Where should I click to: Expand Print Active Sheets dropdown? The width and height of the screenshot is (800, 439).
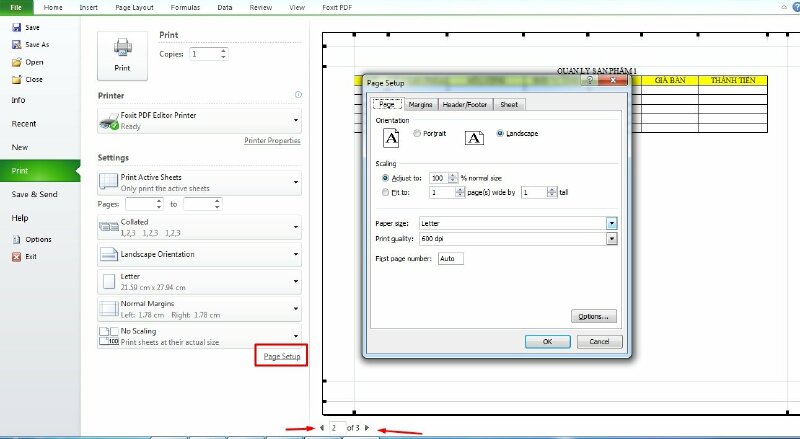[296, 182]
